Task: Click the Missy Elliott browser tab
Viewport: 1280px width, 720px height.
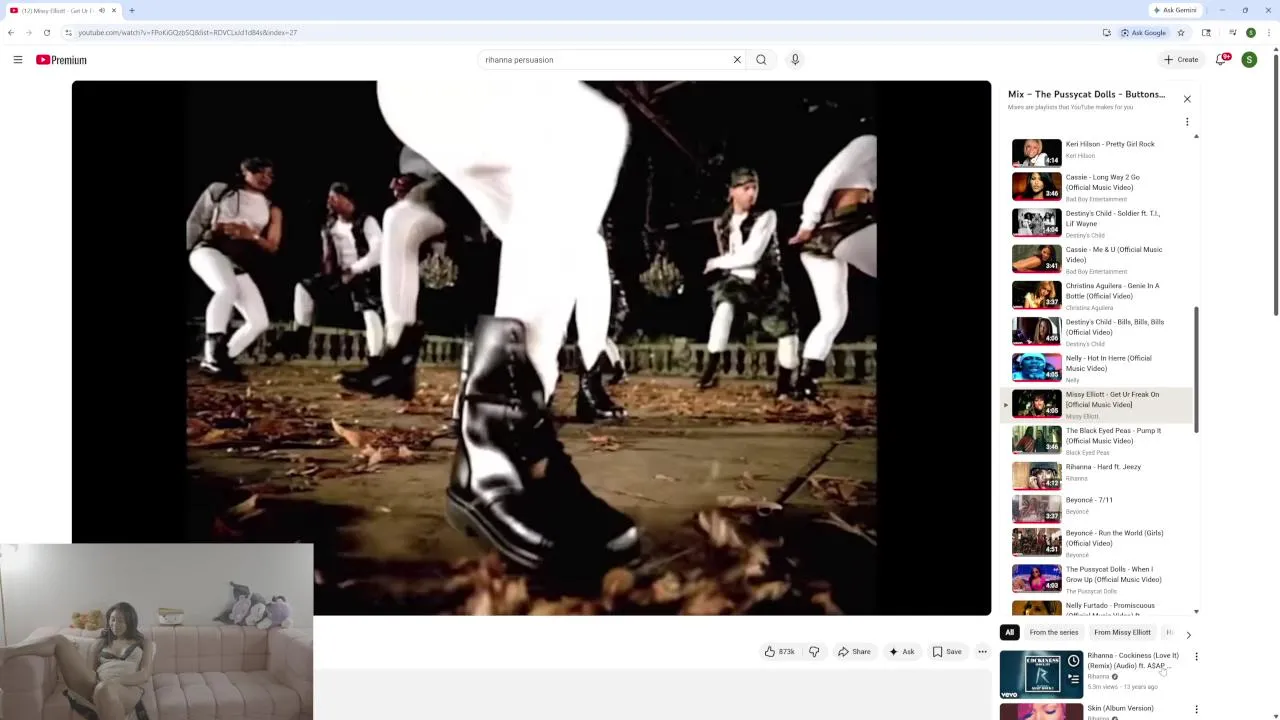Action: click(63, 10)
